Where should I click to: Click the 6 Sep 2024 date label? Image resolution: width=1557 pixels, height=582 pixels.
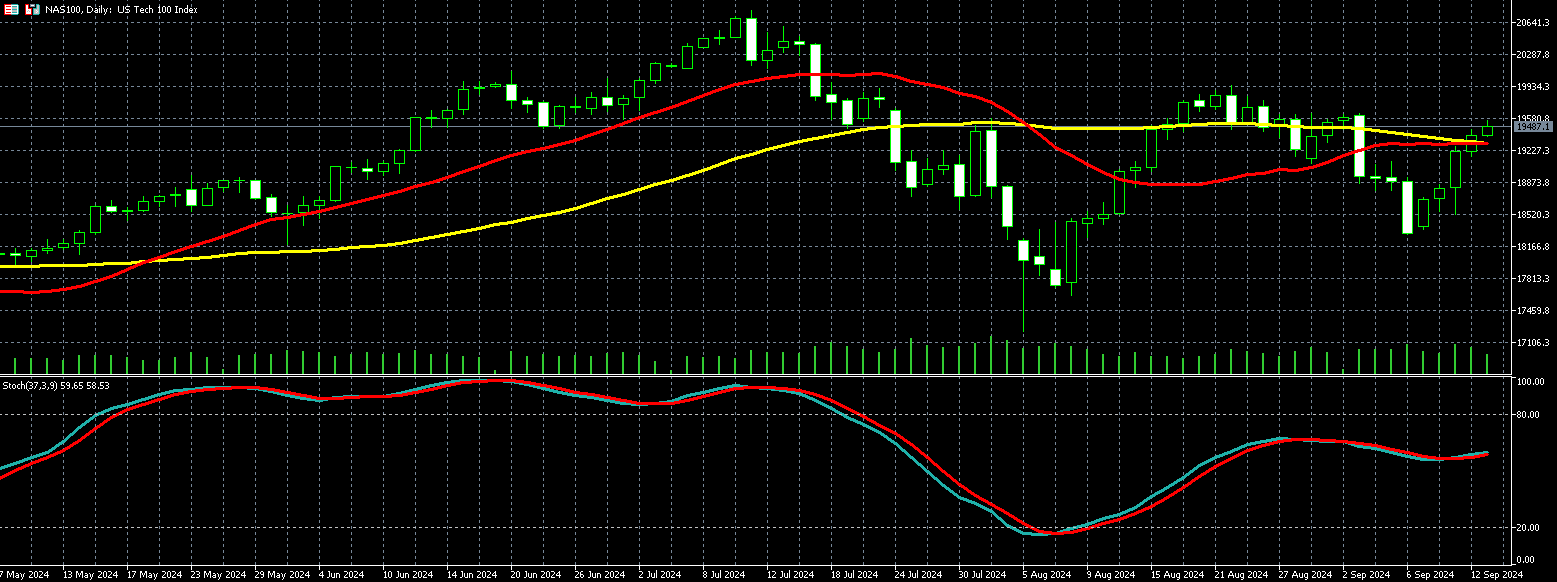pyautogui.click(x=1430, y=575)
